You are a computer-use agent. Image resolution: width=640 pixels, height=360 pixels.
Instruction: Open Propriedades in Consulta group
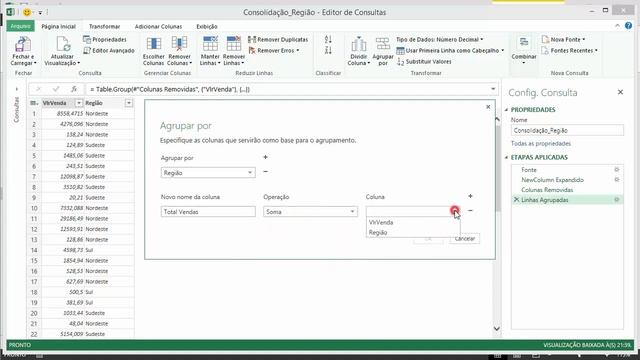click(x=105, y=40)
